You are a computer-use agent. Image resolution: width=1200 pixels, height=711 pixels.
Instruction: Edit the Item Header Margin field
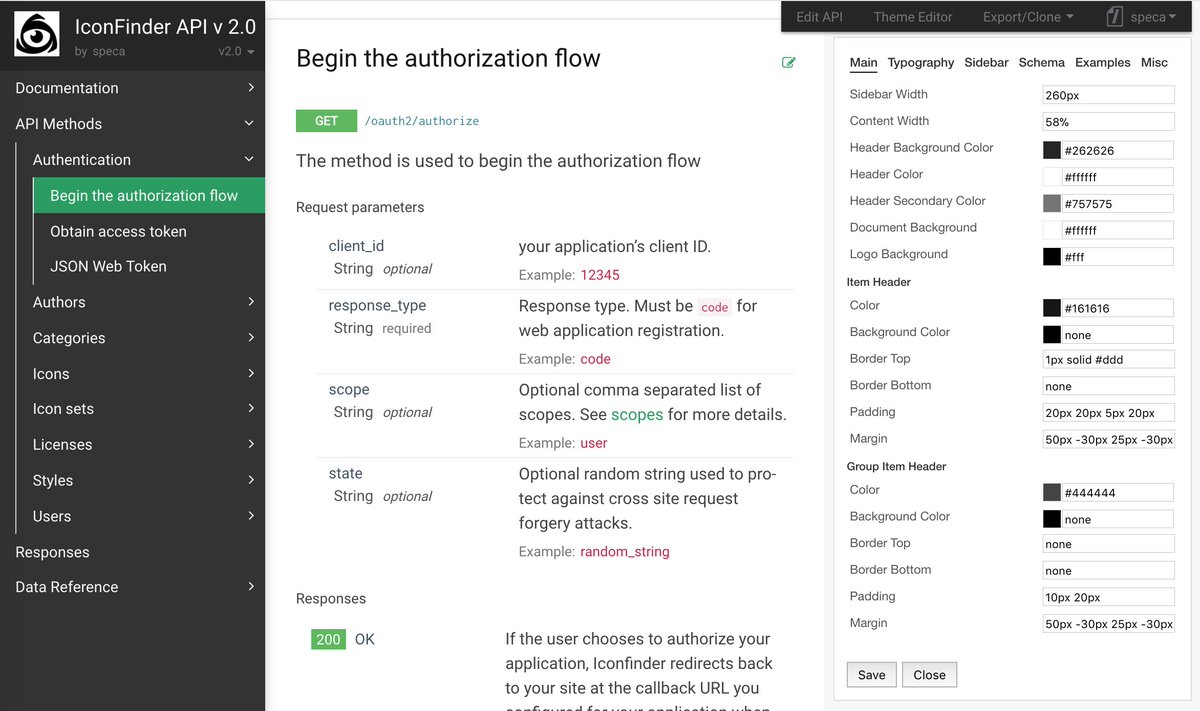click(x=1108, y=439)
